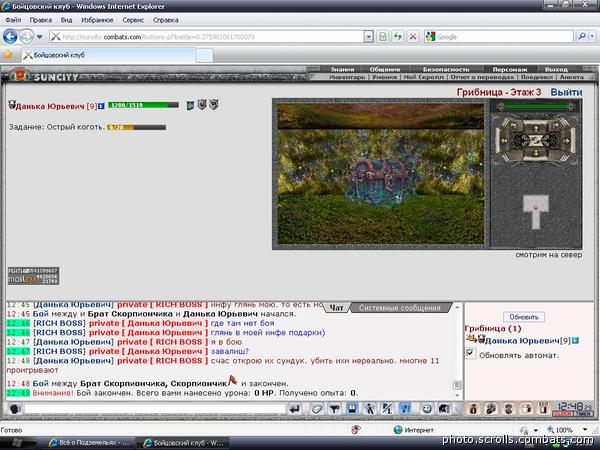Open the recent pages dropdown by navigation arrows
The image size is (600, 450).
[39, 37]
